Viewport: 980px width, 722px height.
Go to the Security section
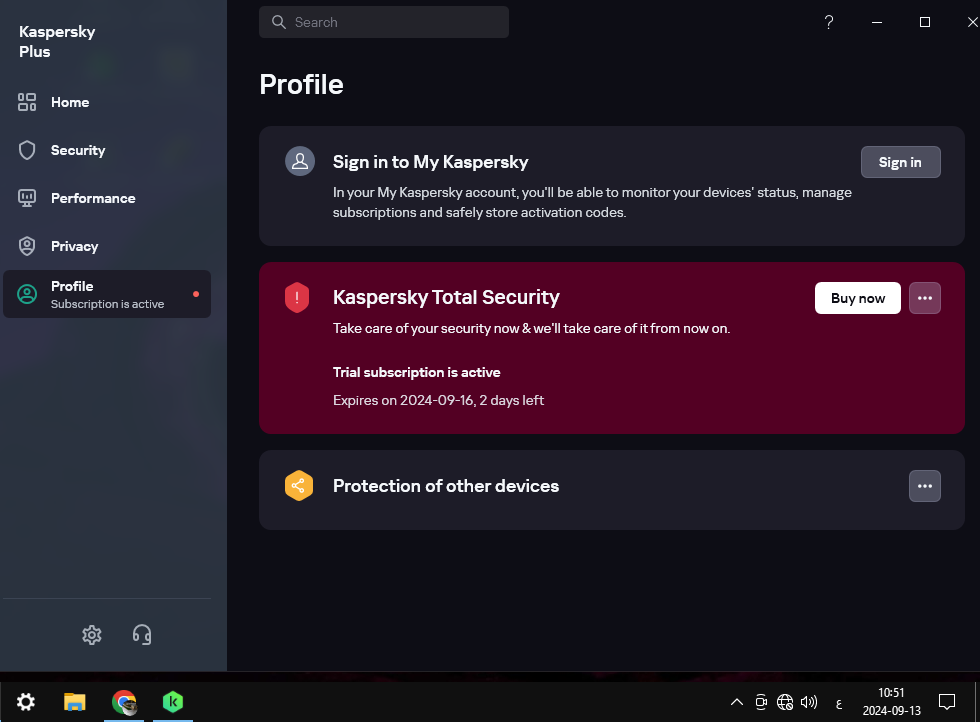click(x=107, y=150)
